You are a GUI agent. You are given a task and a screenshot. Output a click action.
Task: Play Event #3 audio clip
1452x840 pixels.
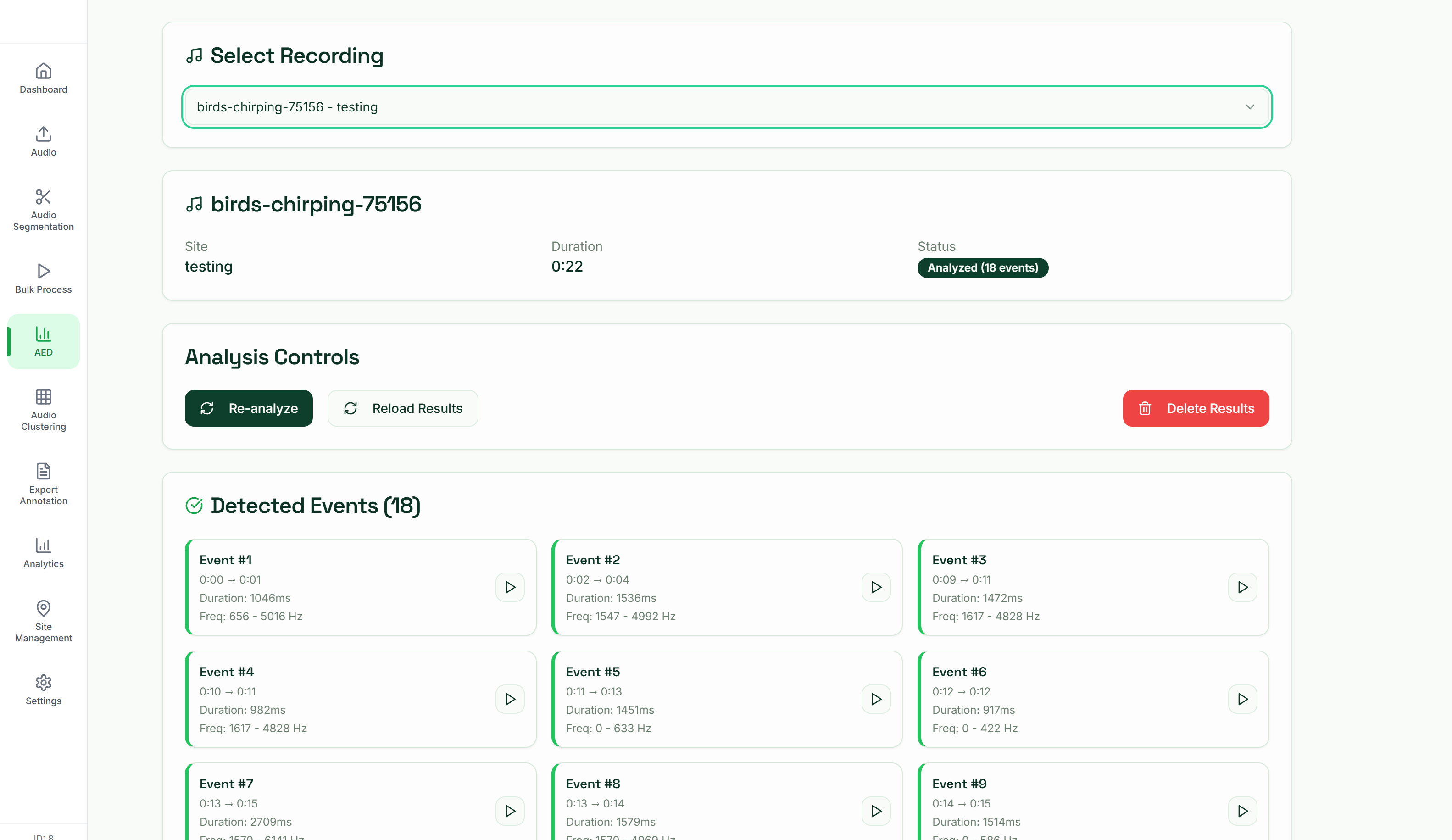[1242, 587]
